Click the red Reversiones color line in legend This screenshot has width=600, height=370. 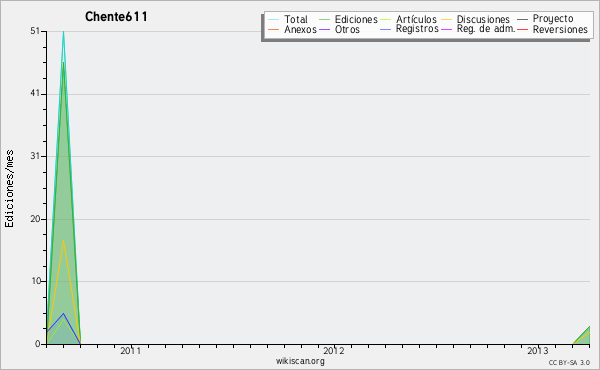point(523,29)
